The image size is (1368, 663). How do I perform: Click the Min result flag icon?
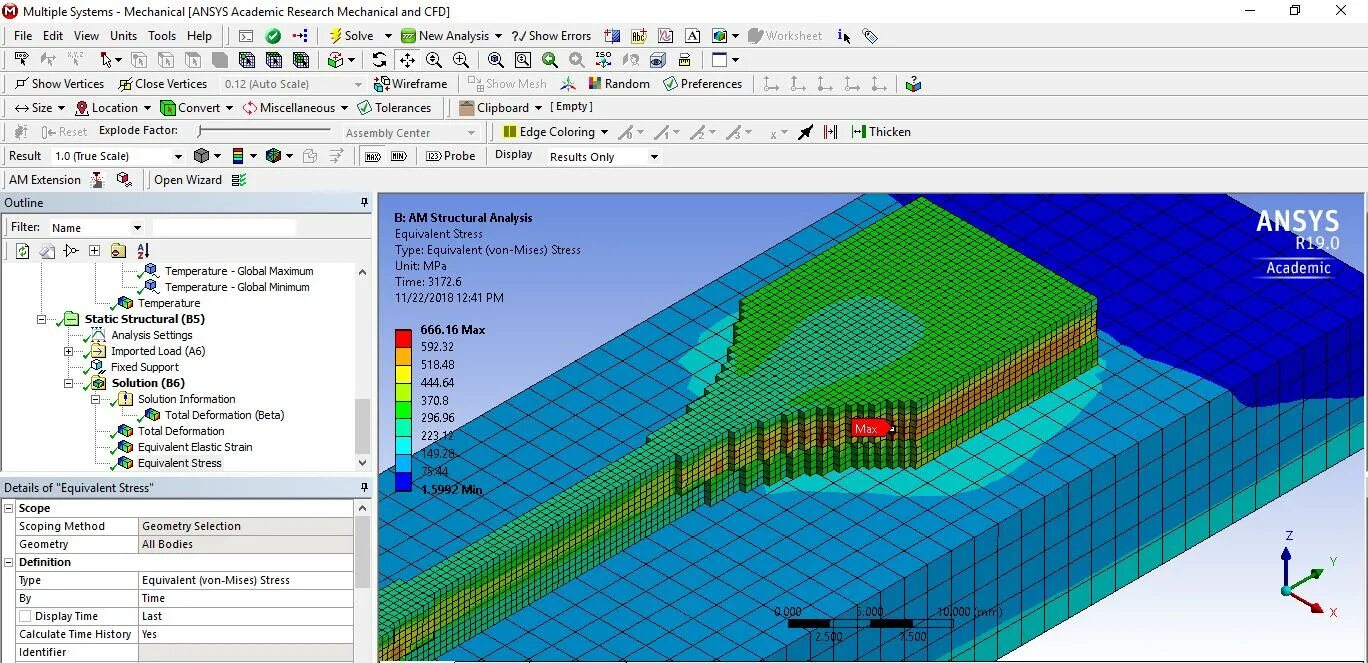(x=398, y=156)
